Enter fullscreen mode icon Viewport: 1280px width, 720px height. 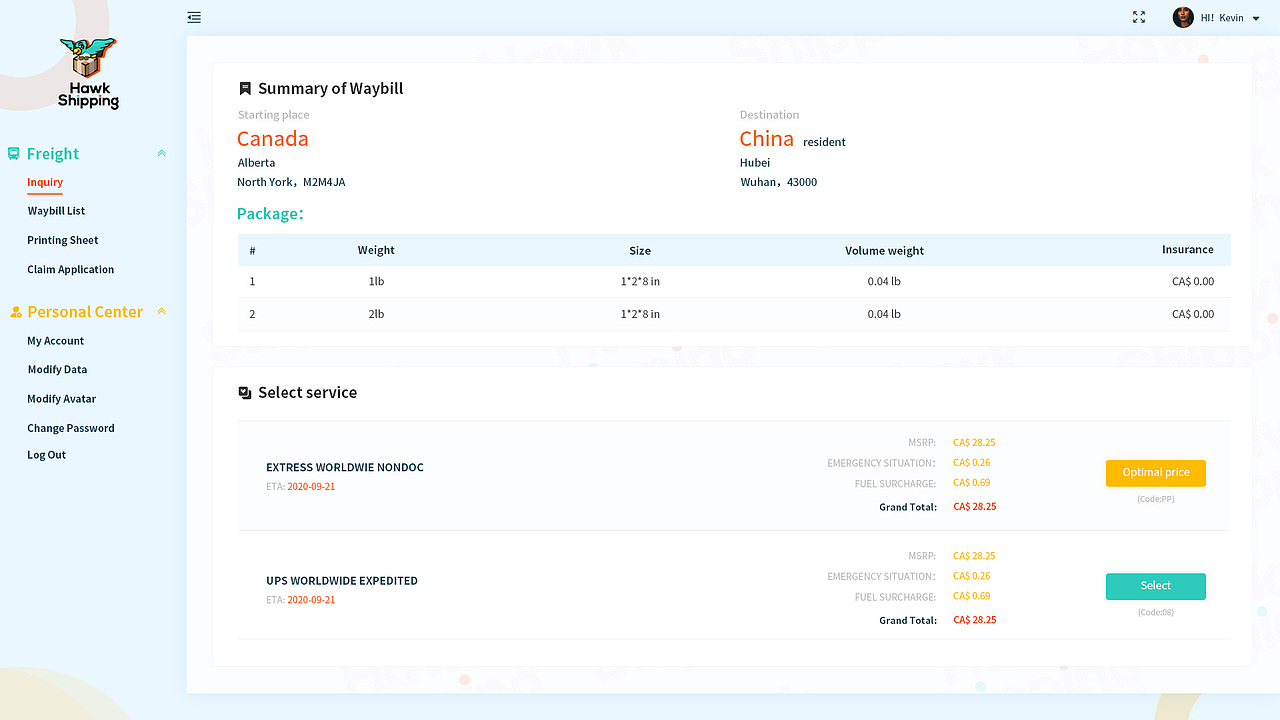tap(1139, 17)
